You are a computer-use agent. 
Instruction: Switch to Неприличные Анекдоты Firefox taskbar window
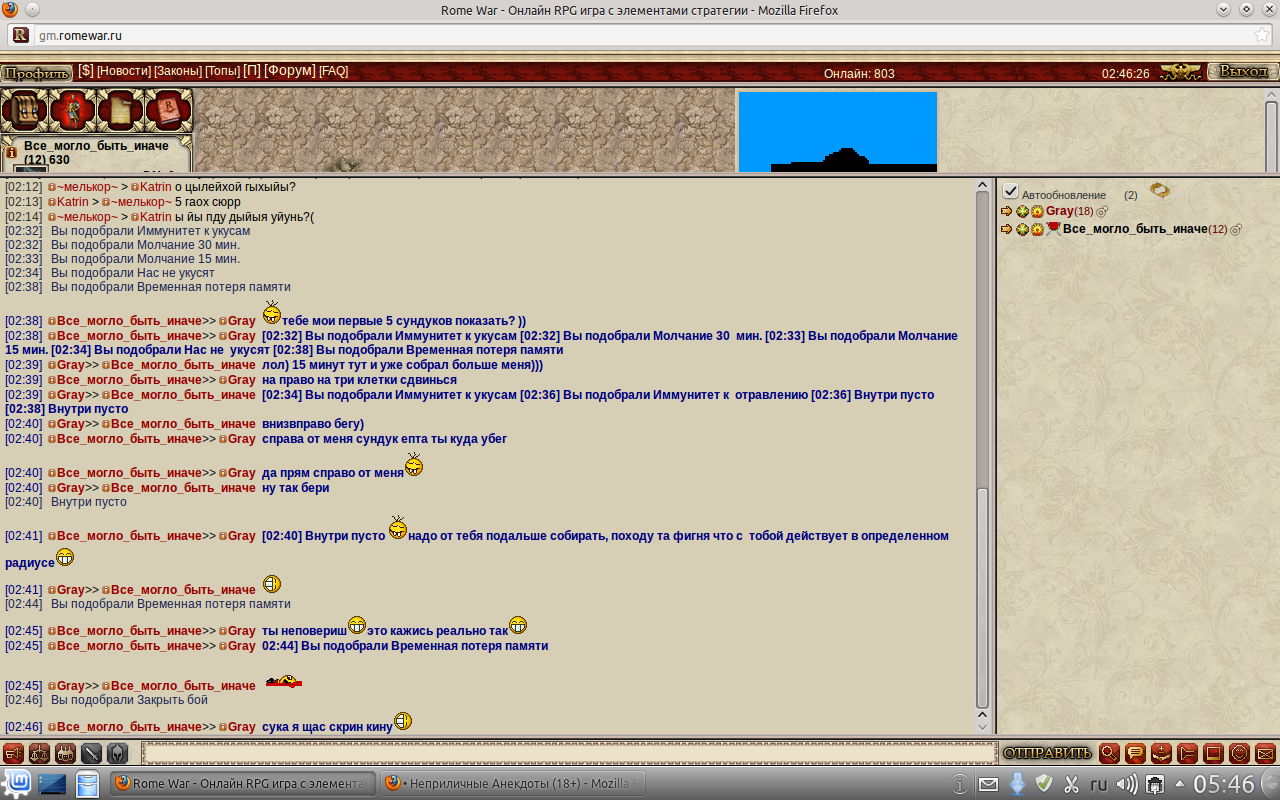click(513, 783)
